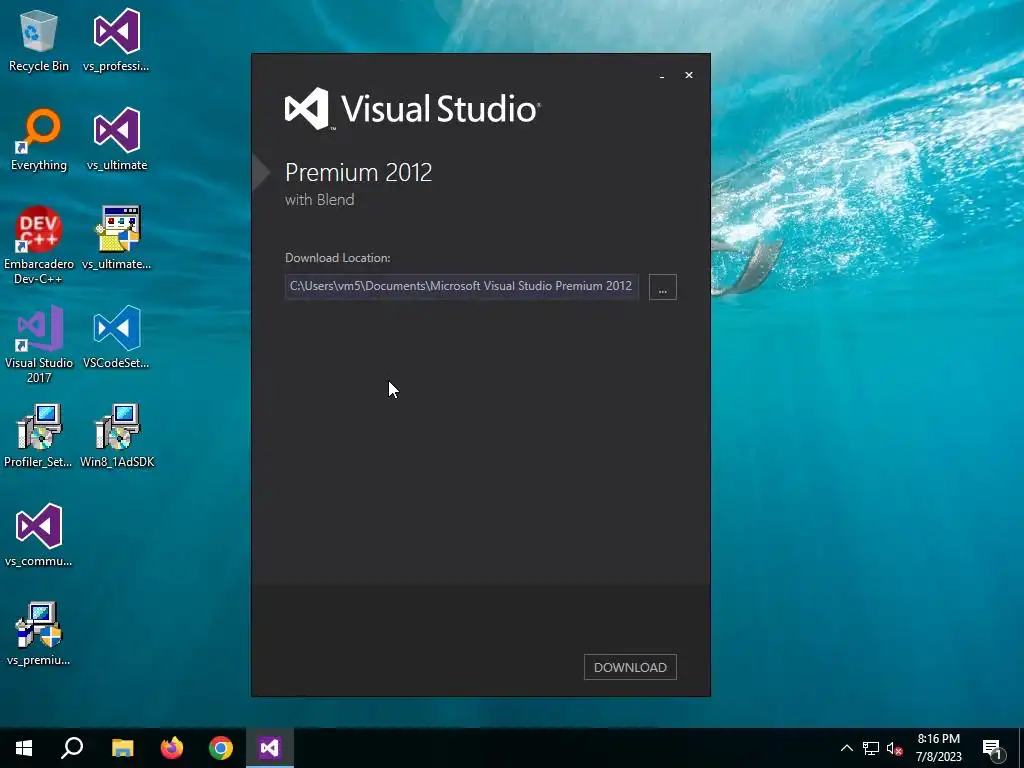Open the notification Action Center icon

coord(992,749)
